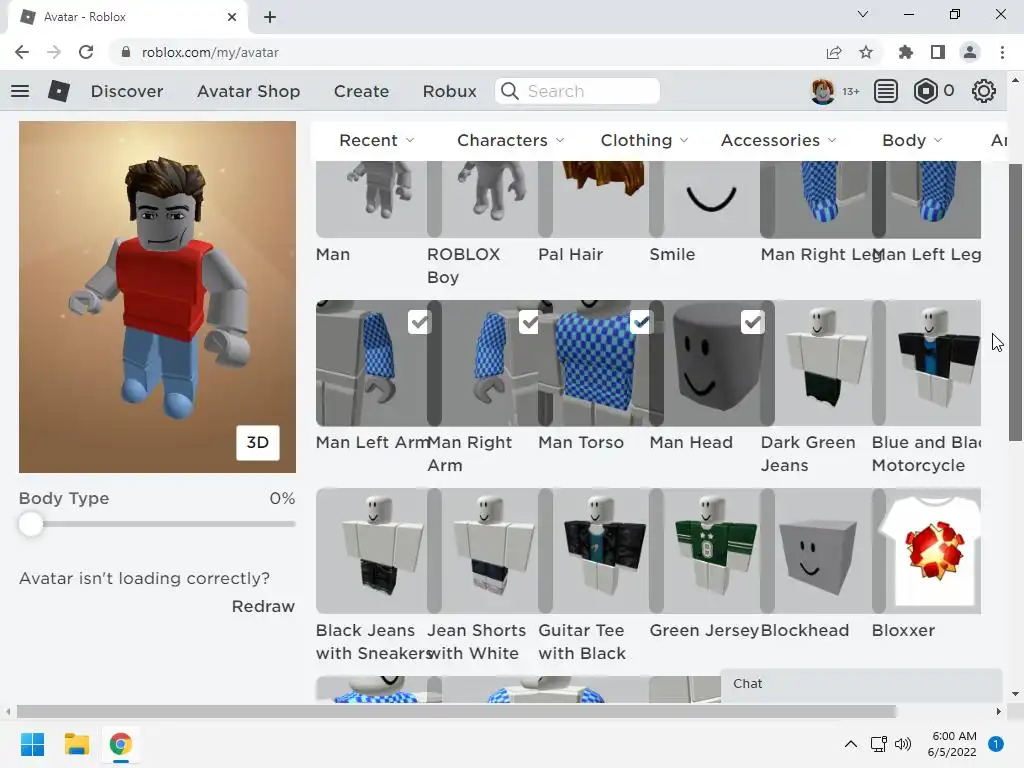Click the search magnifier icon
Screen dimensions: 1024x768
[509, 91]
